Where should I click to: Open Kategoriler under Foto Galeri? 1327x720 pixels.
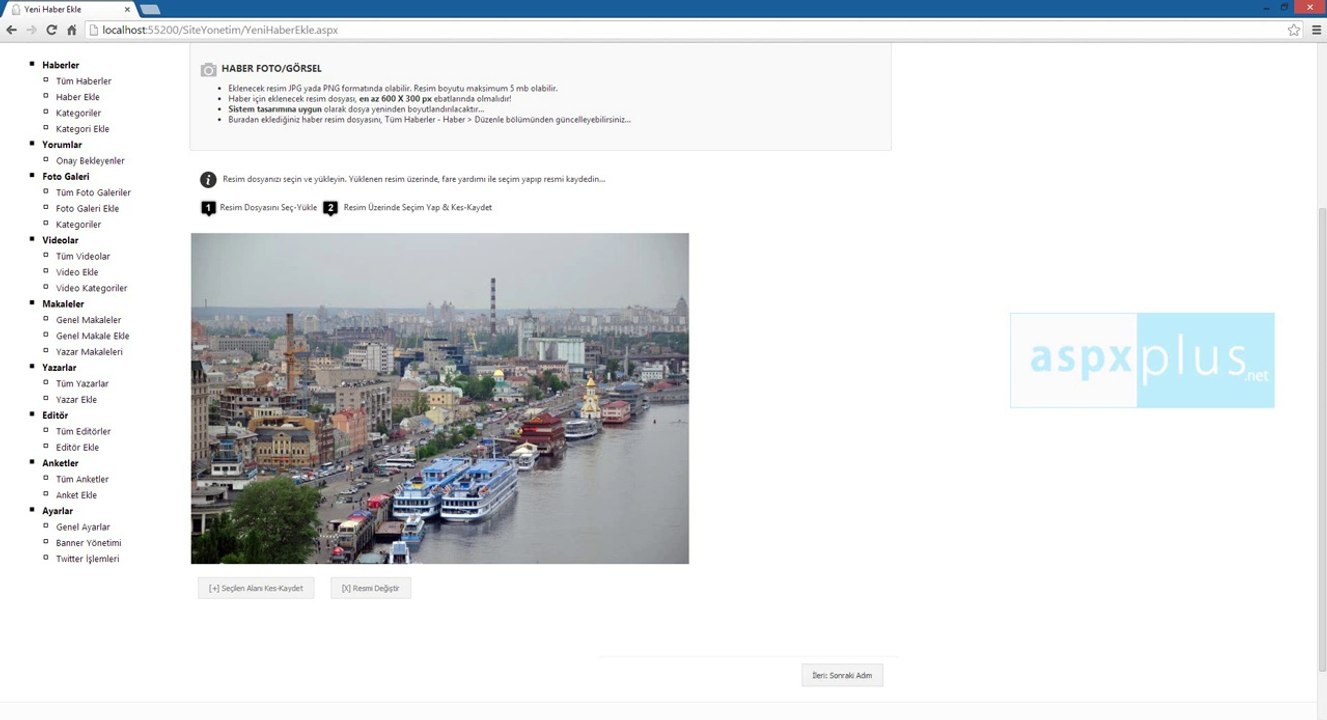click(78, 225)
